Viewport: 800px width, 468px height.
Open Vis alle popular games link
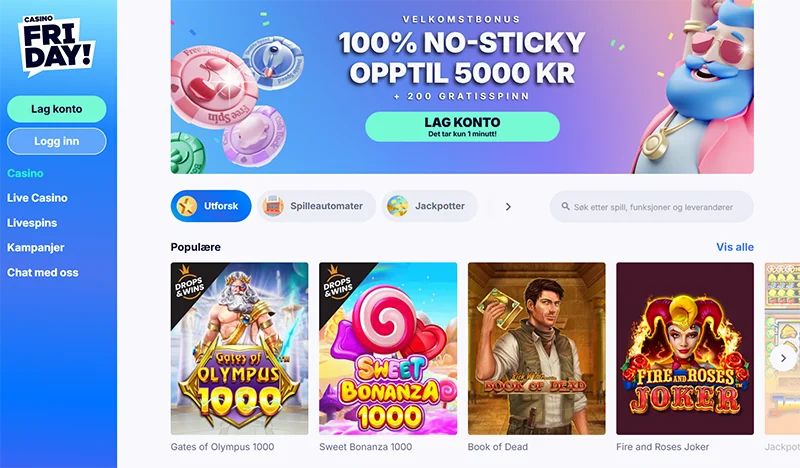[735, 247]
